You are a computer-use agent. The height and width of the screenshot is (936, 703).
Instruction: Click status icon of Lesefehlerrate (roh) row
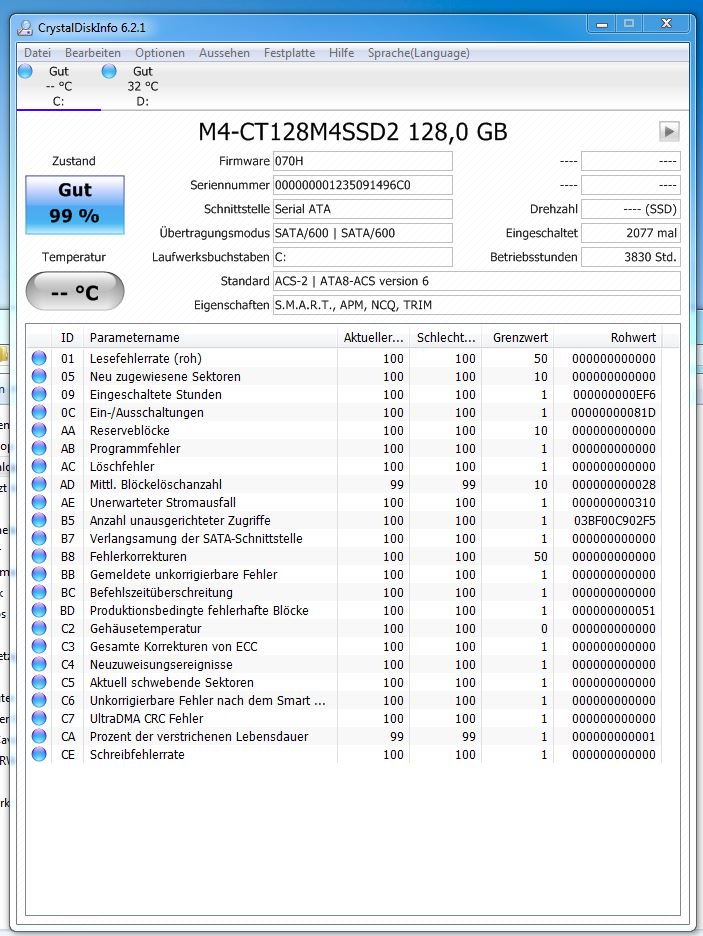pos(39,358)
